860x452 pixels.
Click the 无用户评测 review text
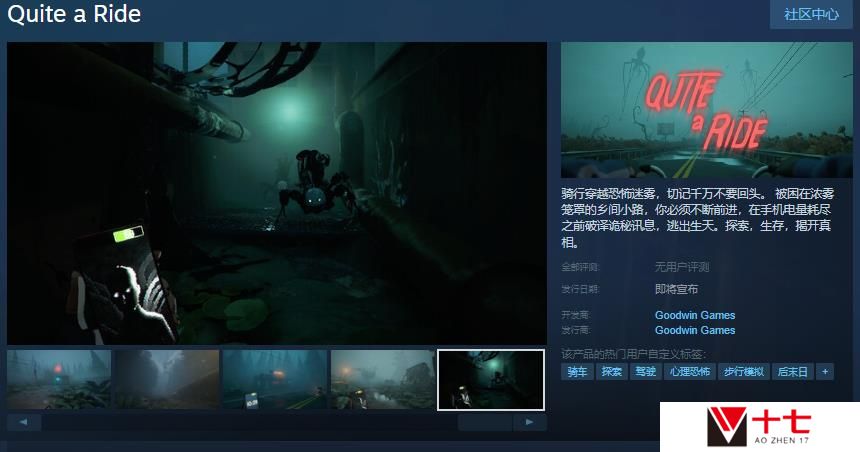pyautogui.click(x=682, y=267)
